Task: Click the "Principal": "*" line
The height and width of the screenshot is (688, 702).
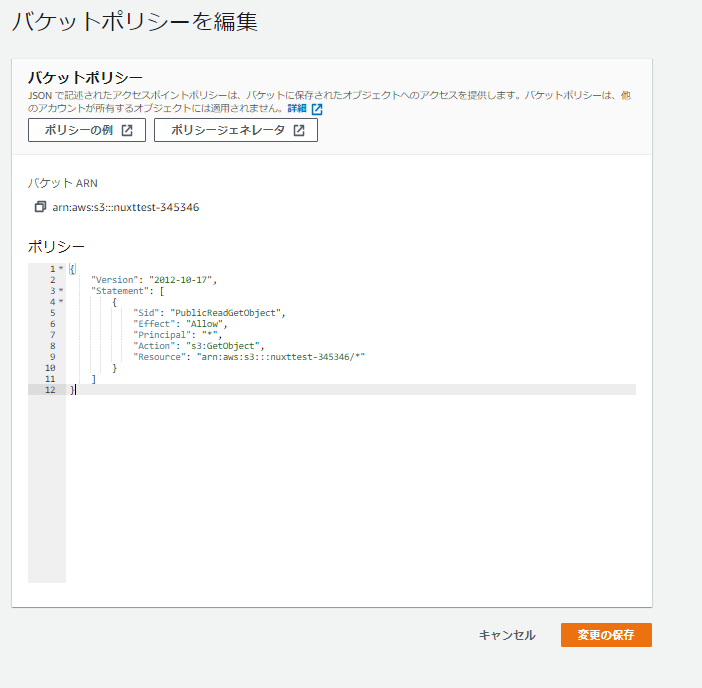Action: pyautogui.click(x=177, y=335)
